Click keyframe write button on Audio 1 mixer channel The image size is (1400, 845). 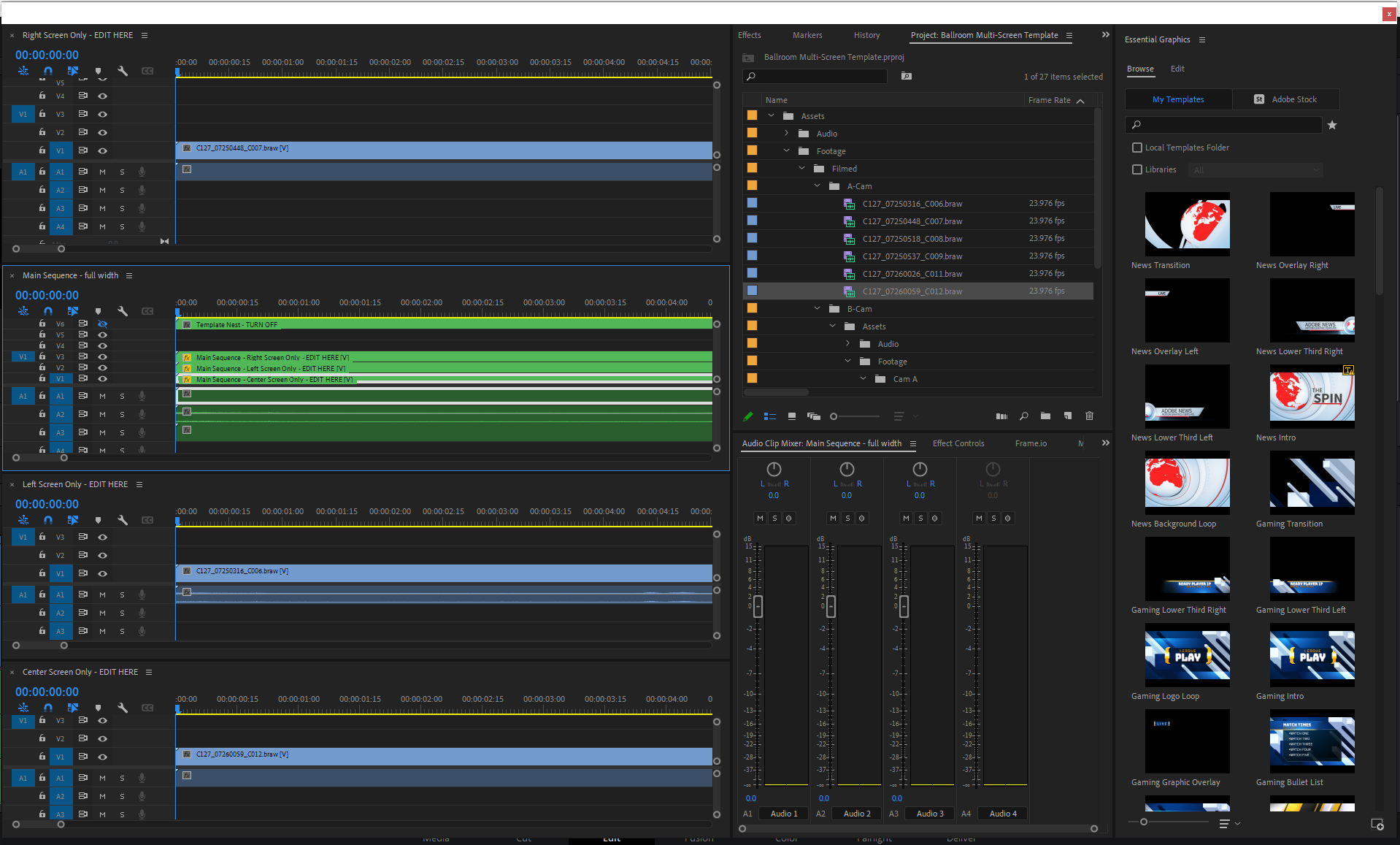tap(788, 519)
